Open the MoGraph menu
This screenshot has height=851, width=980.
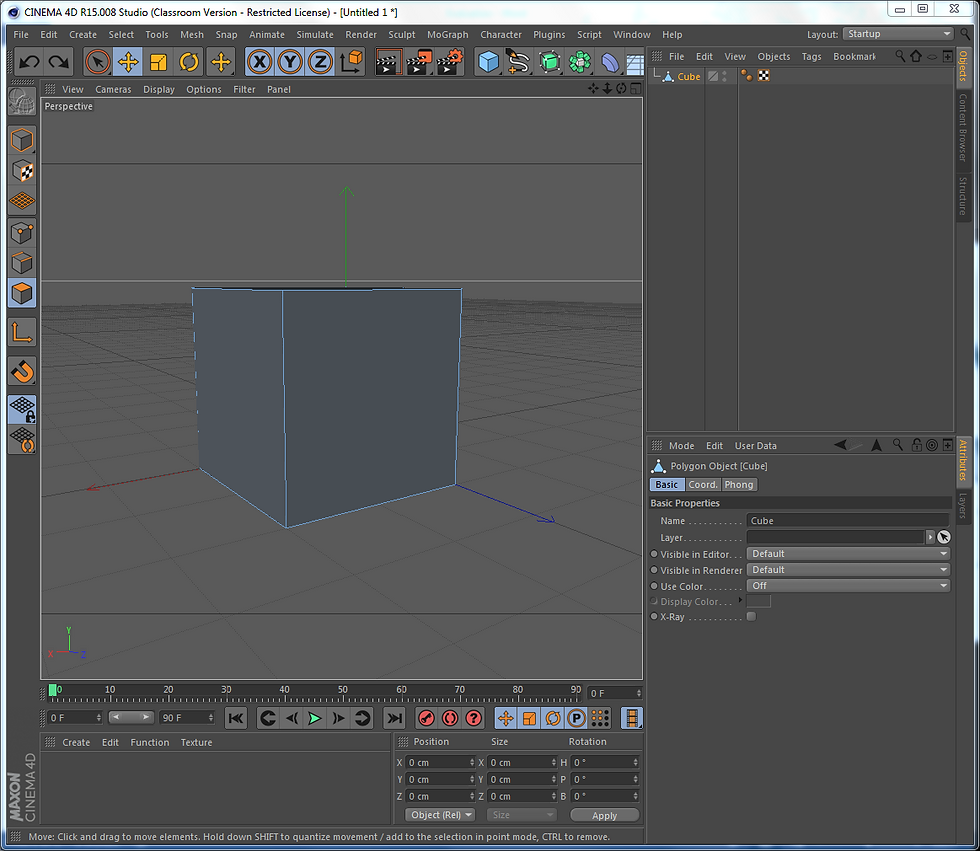tap(448, 34)
